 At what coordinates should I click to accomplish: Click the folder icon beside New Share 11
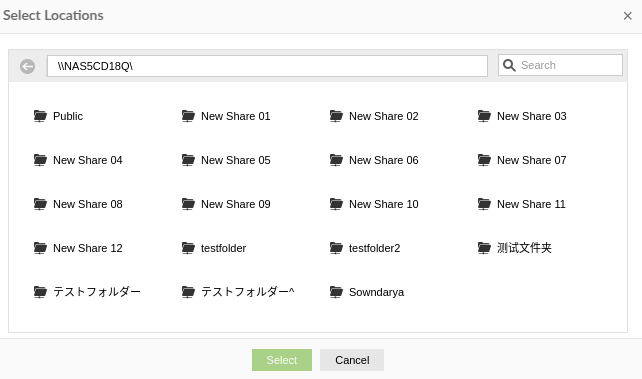click(x=484, y=204)
